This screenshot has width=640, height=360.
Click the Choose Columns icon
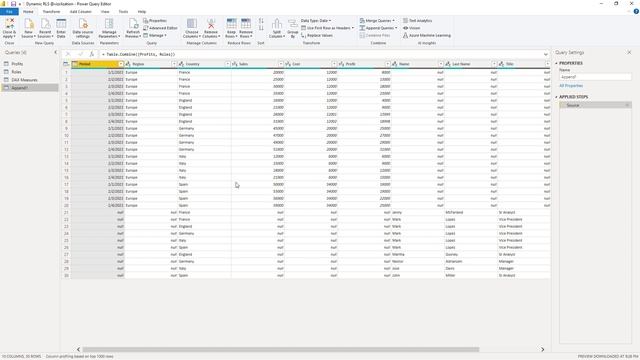click(x=191, y=24)
